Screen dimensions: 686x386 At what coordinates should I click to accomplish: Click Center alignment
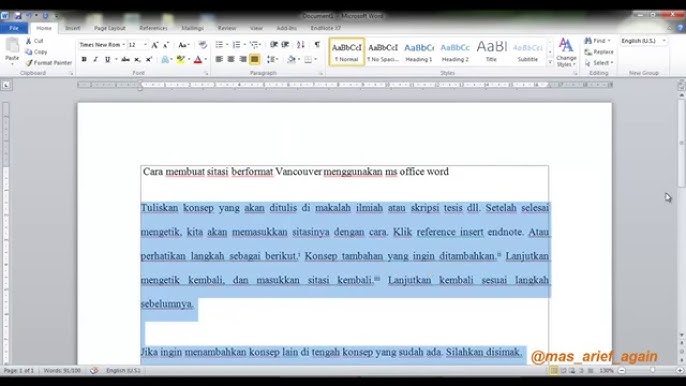pos(231,59)
